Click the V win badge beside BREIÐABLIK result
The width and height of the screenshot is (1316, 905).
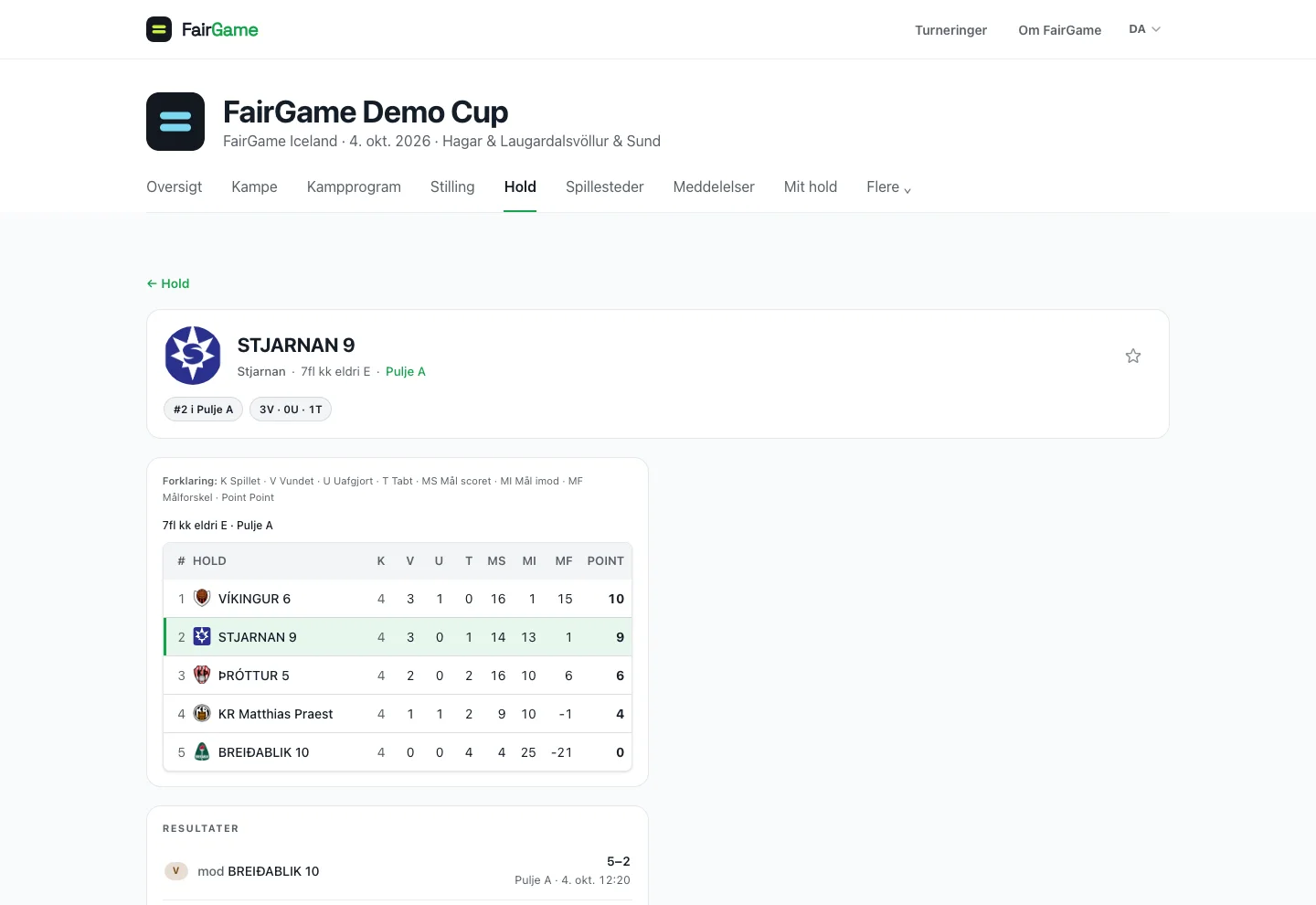pos(175,871)
